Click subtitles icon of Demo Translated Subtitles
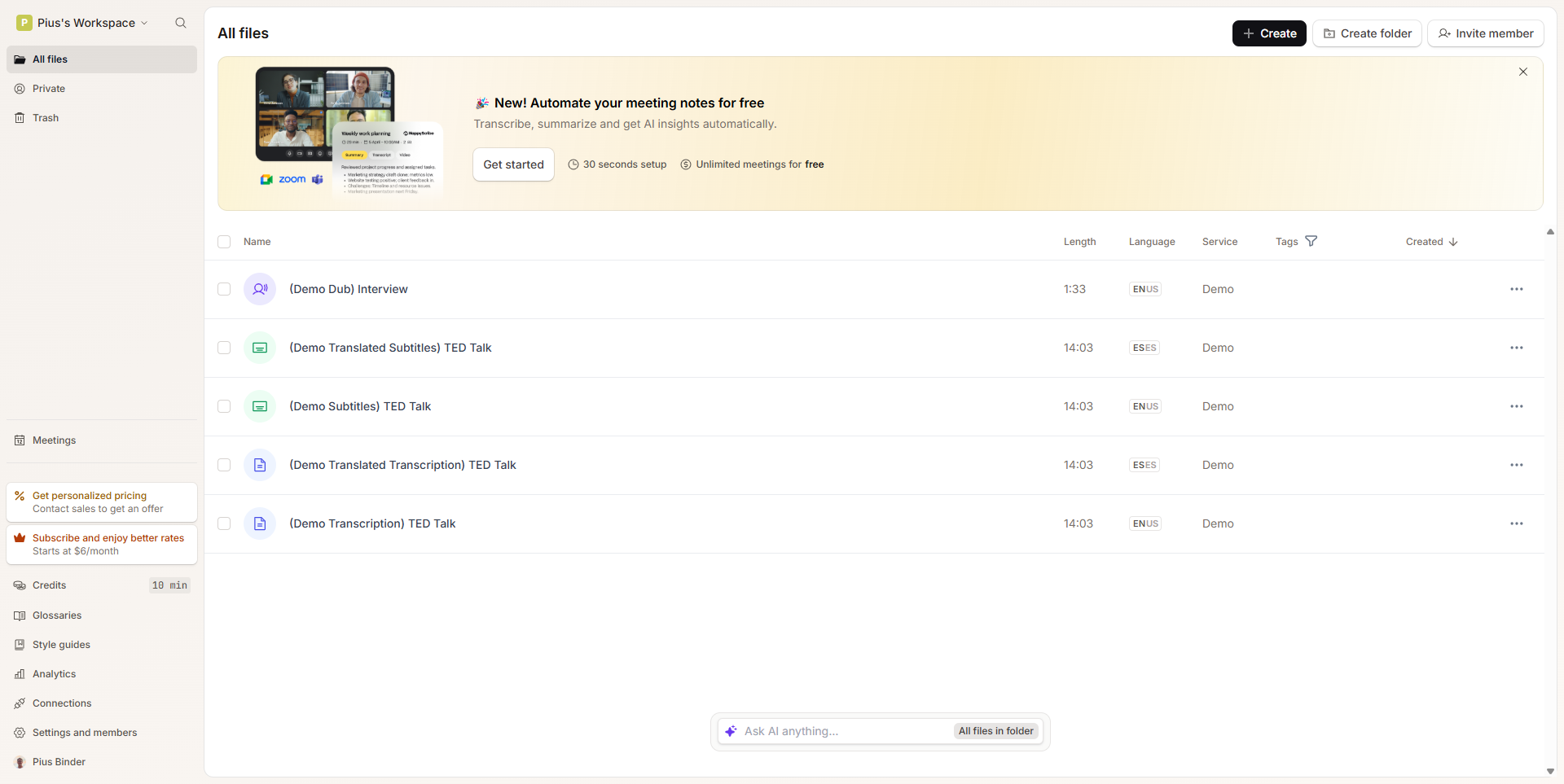 point(260,348)
